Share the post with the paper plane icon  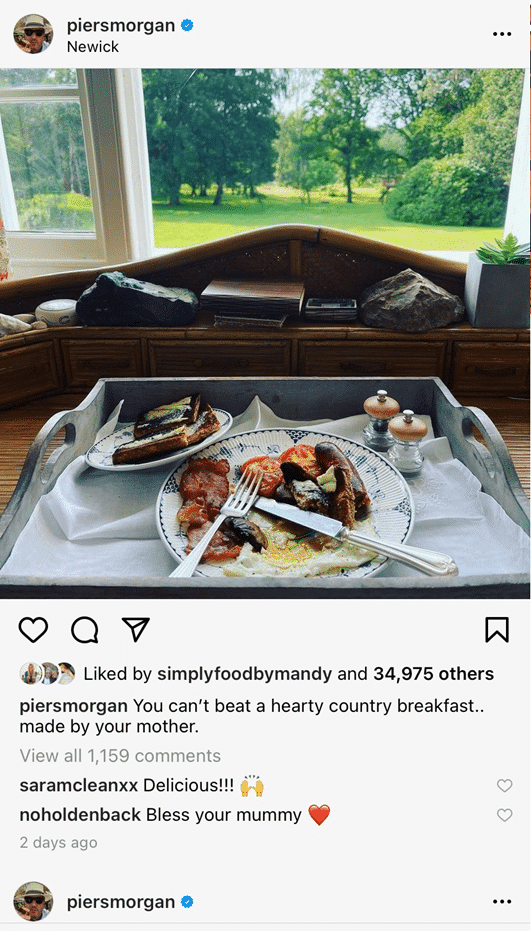(135, 629)
